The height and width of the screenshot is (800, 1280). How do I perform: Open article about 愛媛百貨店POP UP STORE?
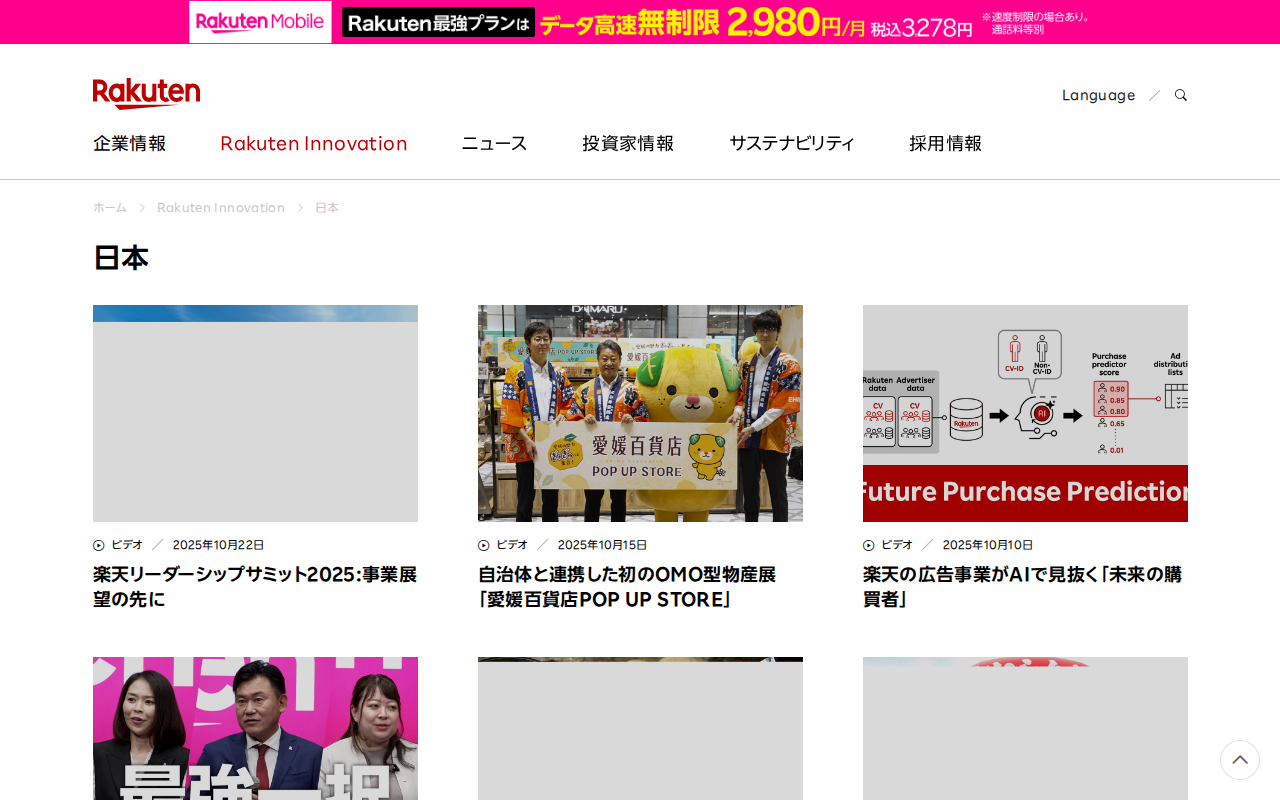627,587
